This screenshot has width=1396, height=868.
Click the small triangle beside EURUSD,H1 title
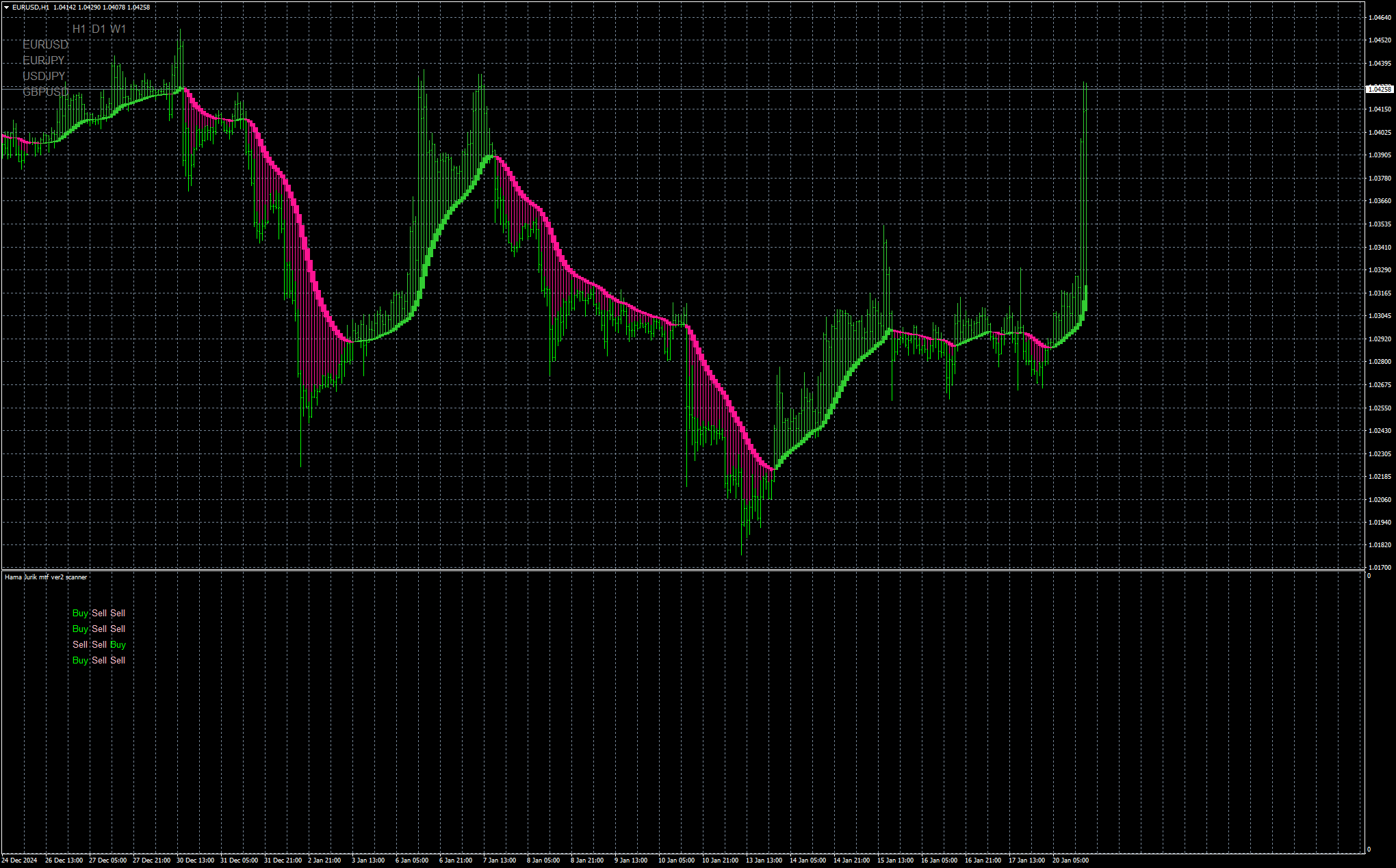tap(6, 8)
